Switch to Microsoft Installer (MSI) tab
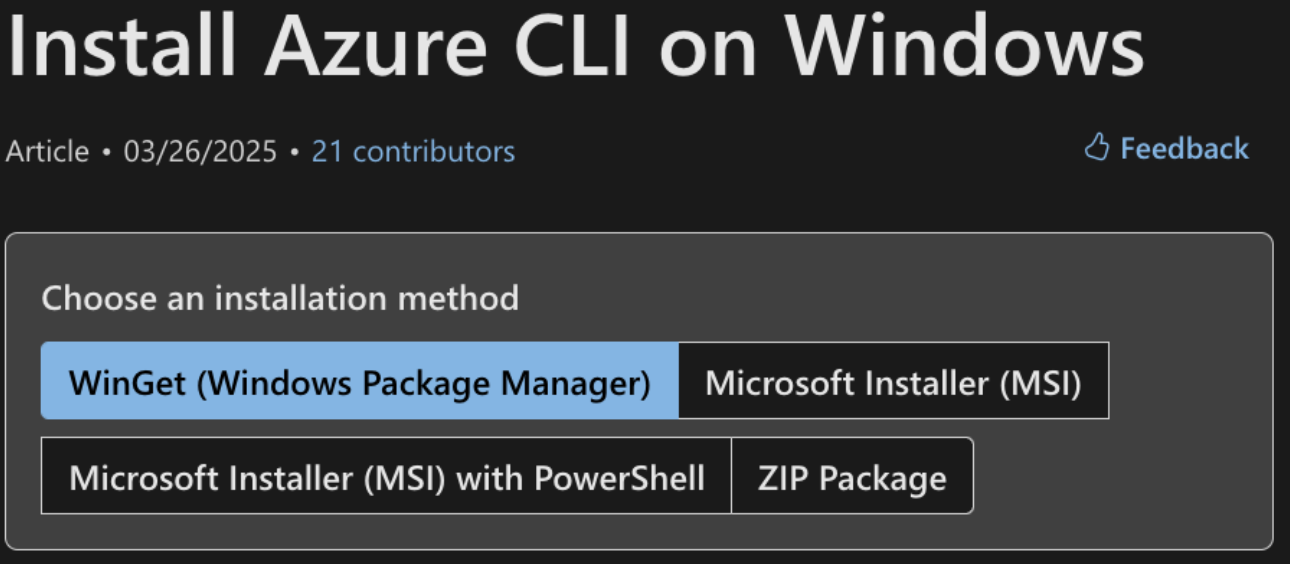This screenshot has width=1290, height=564. (x=893, y=381)
